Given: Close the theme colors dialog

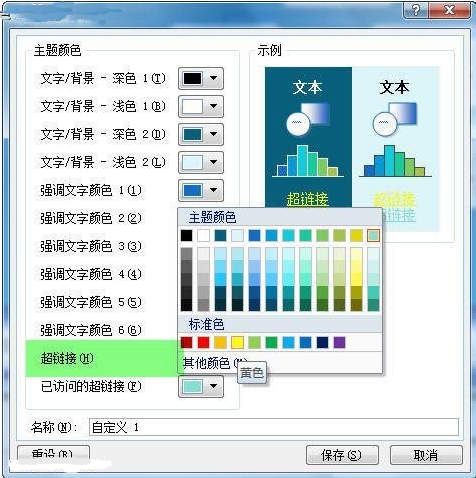Looking at the screenshot, I should click(449, 10).
